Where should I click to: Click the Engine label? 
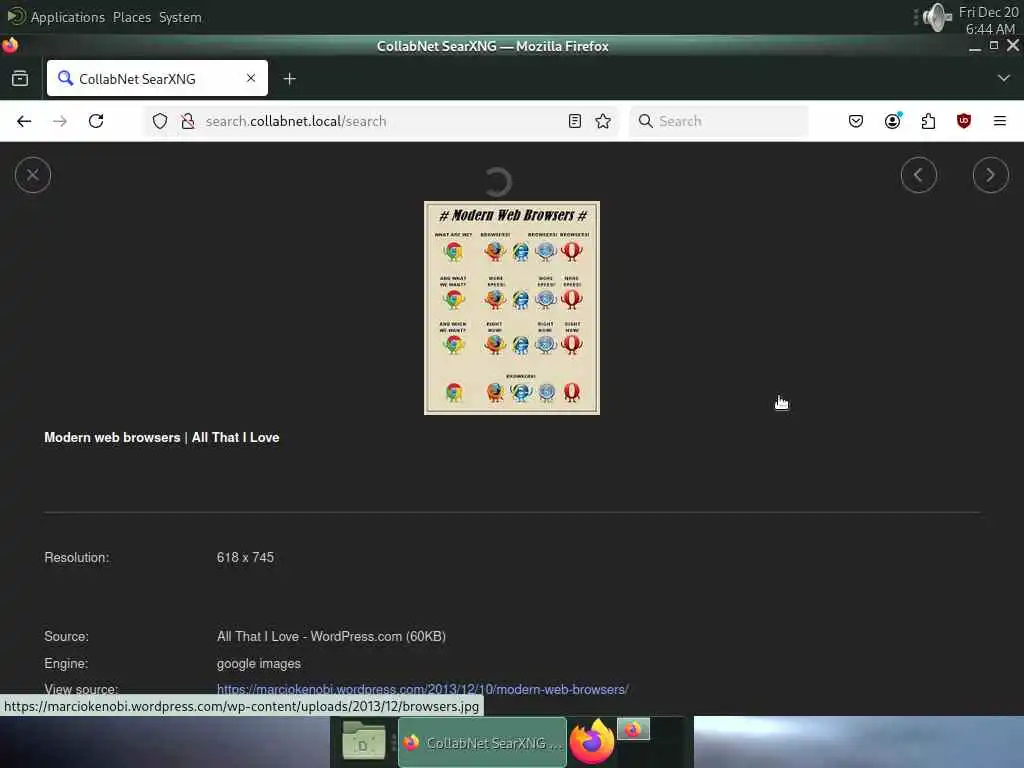66,664
